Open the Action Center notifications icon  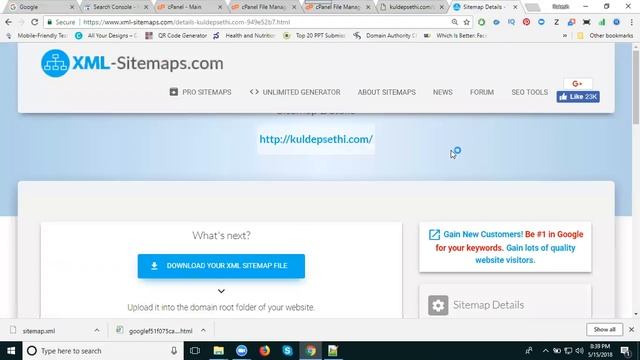626,351
